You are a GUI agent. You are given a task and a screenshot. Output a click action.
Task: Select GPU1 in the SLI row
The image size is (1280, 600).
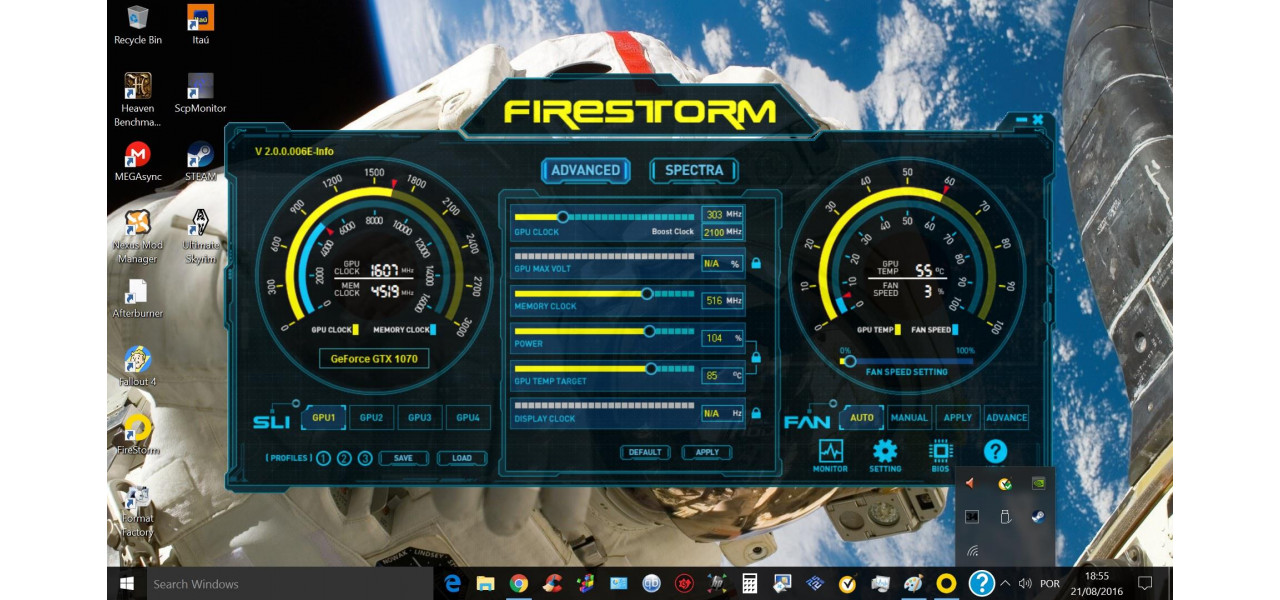(x=324, y=418)
